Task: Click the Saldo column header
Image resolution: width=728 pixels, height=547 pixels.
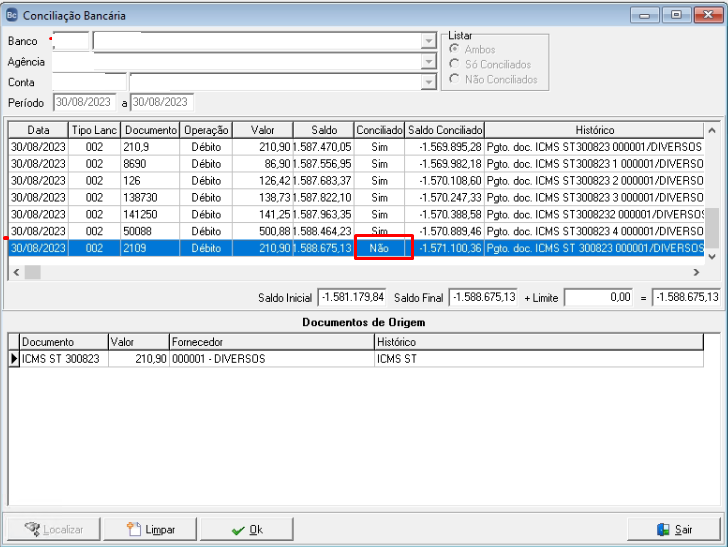Action: pos(324,130)
